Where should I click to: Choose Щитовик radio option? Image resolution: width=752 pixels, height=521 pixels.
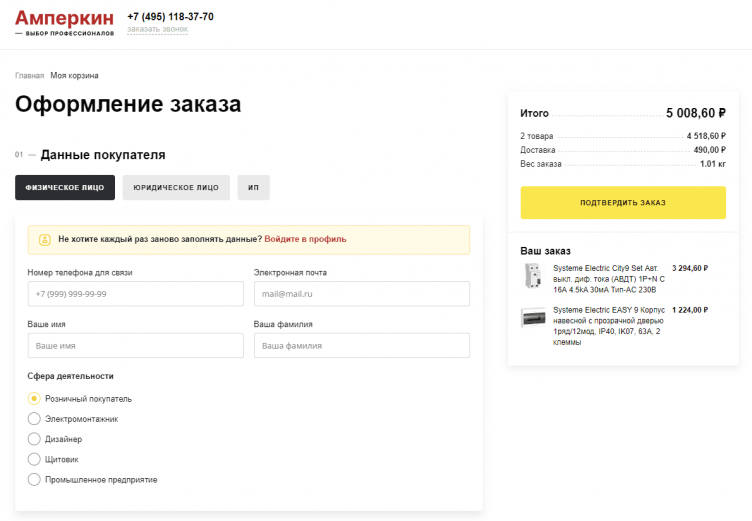coord(34,459)
